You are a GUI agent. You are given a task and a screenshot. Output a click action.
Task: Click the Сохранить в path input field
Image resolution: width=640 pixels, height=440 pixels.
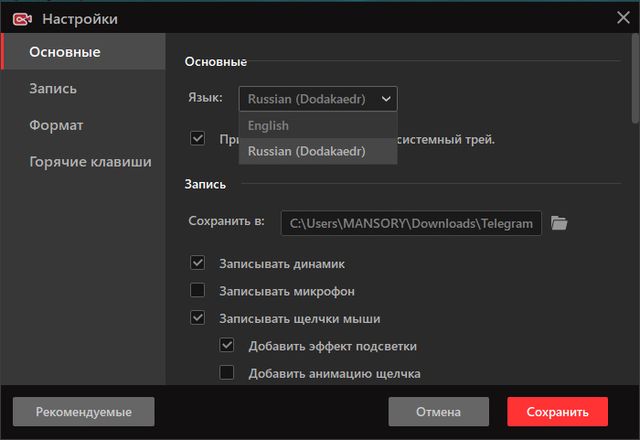[410, 222]
